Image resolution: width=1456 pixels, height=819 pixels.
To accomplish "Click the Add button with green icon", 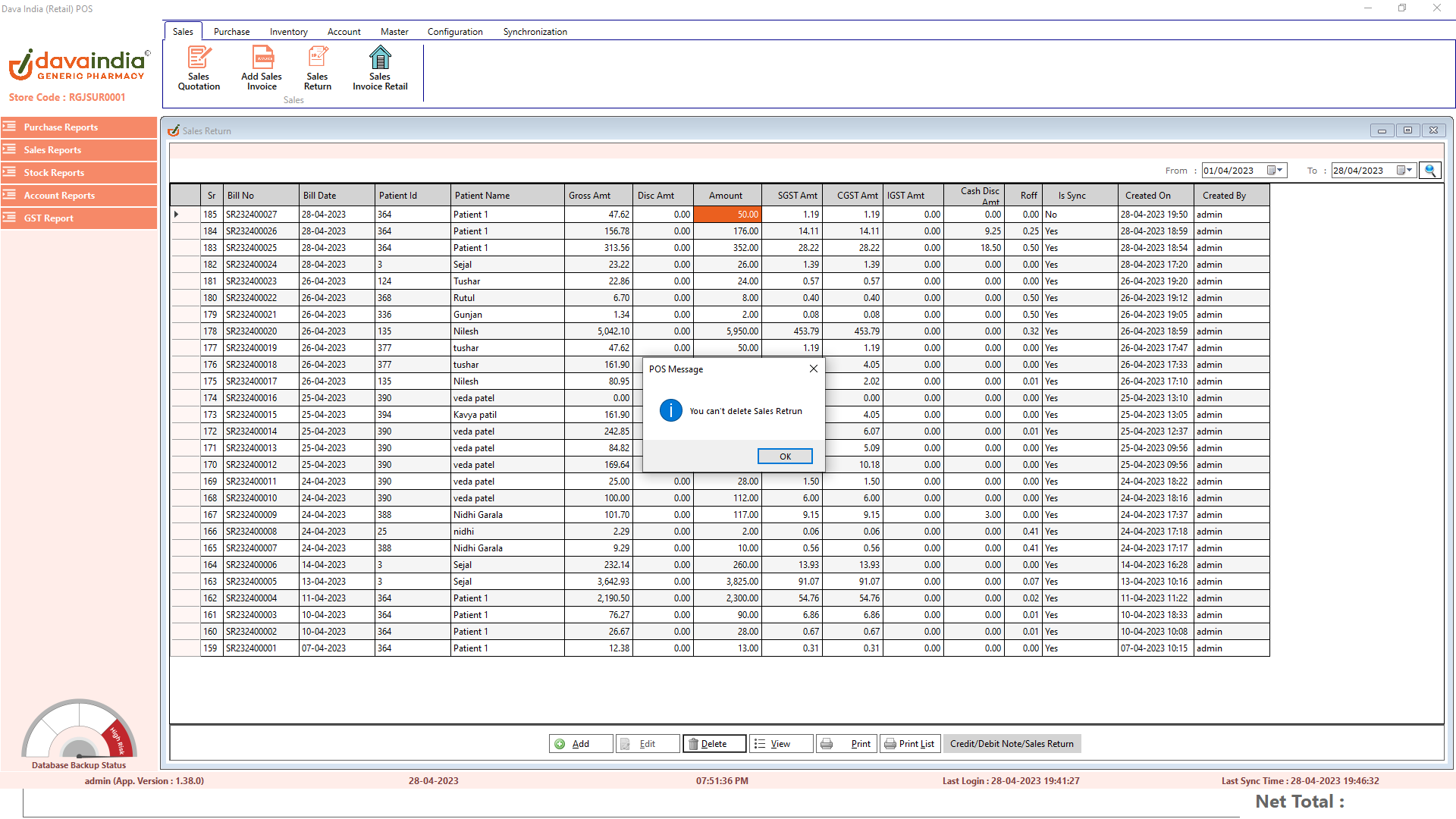I will [580, 744].
